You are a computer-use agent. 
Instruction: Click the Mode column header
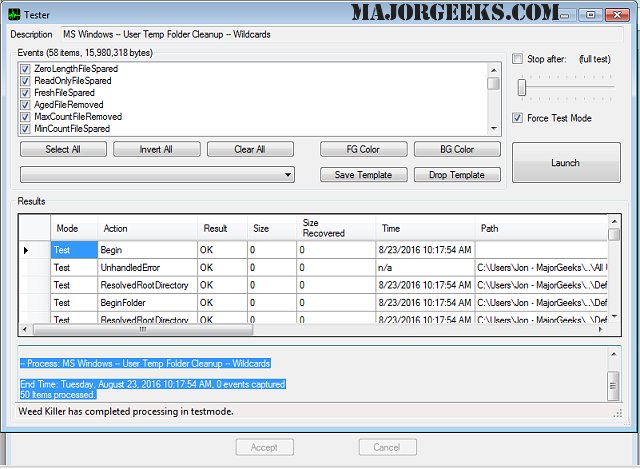pyautogui.click(x=74, y=228)
